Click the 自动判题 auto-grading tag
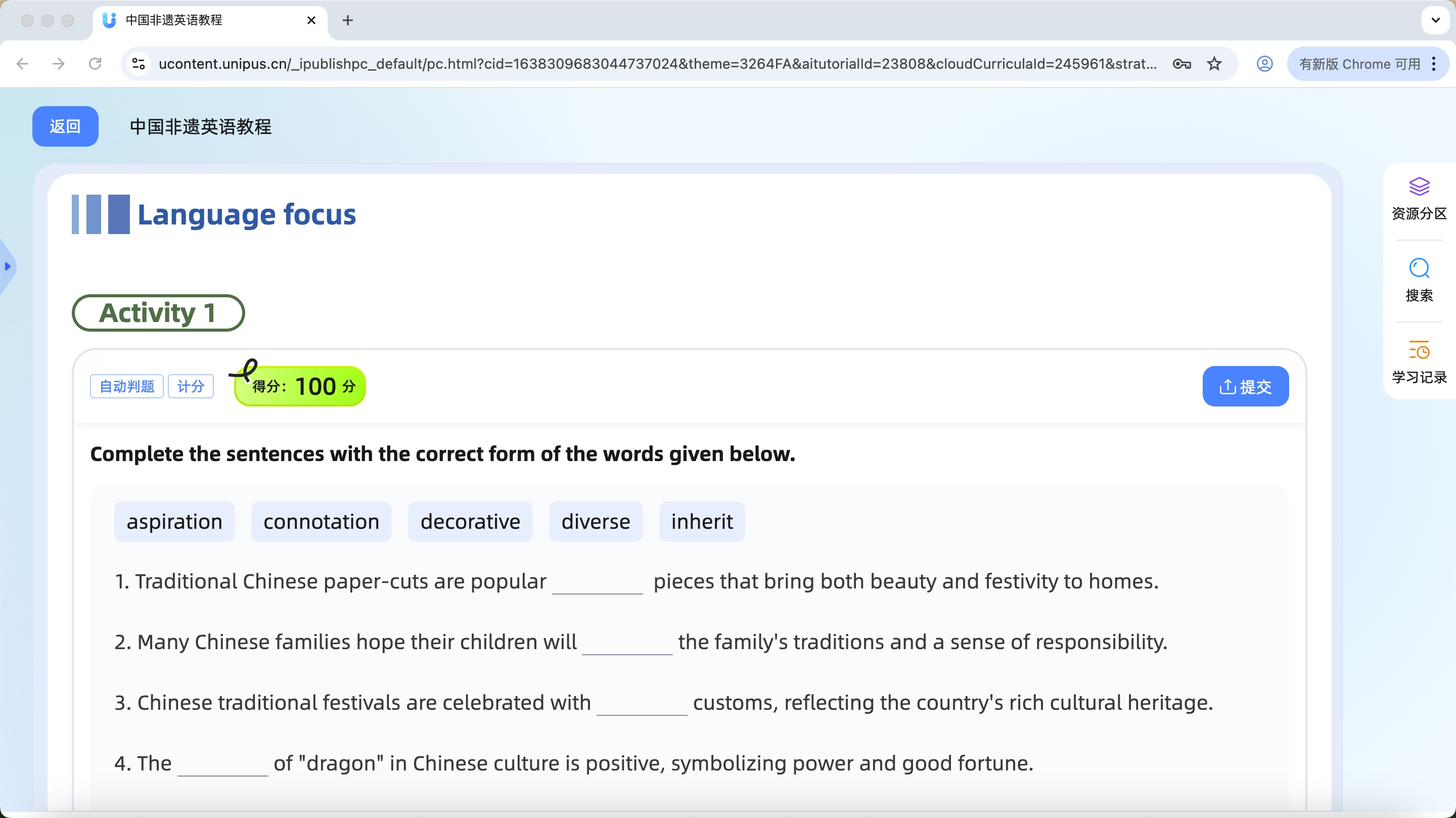This screenshot has width=1456, height=818. point(126,387)
